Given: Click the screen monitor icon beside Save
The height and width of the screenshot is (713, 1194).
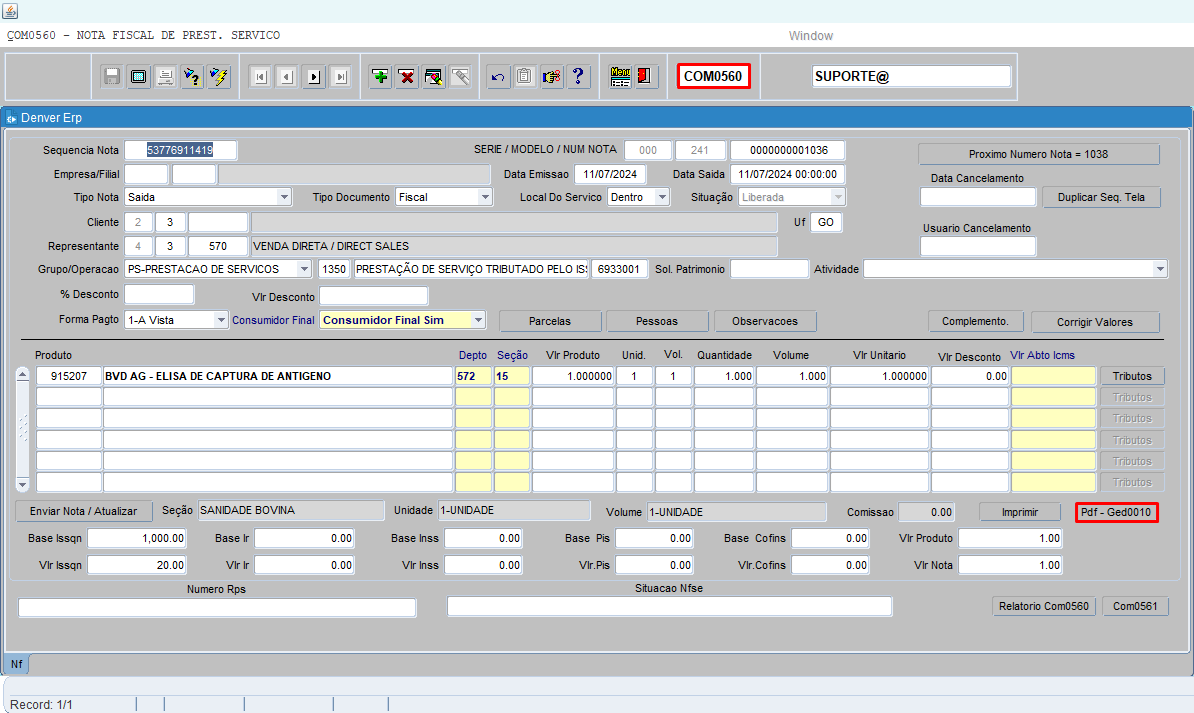Looking at the screenshot, I should click(139, 76).
